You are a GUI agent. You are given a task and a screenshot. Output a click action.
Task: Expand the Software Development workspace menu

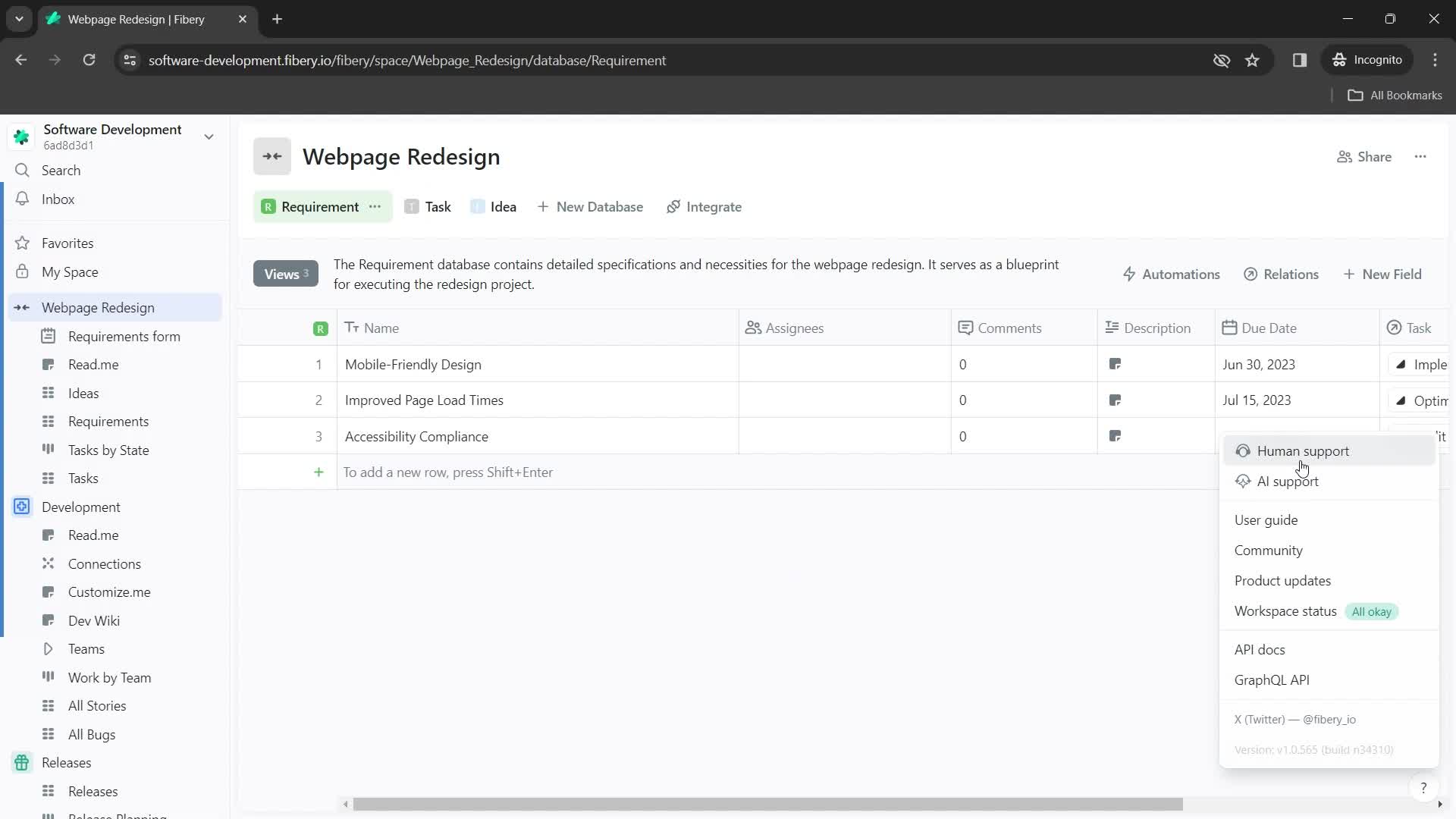pos(209,136)
